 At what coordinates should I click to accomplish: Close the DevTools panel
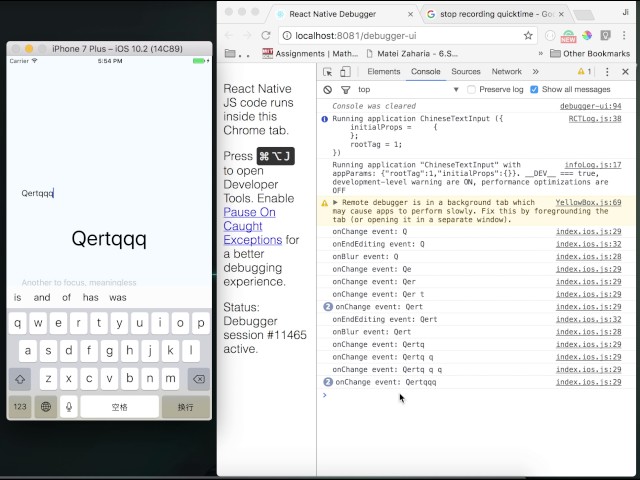pyautogui.click(x=625, y=72)
